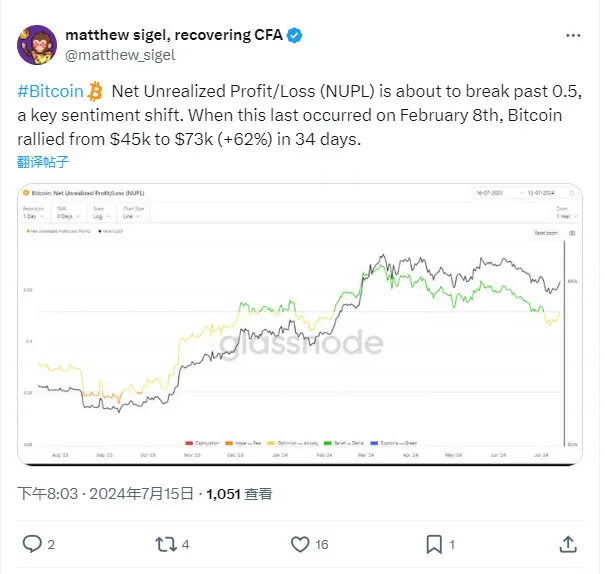Open the Scale Log dropdown
Image resolution: width=605 pixels, height=574 pixels.
(x=96, y=215)
